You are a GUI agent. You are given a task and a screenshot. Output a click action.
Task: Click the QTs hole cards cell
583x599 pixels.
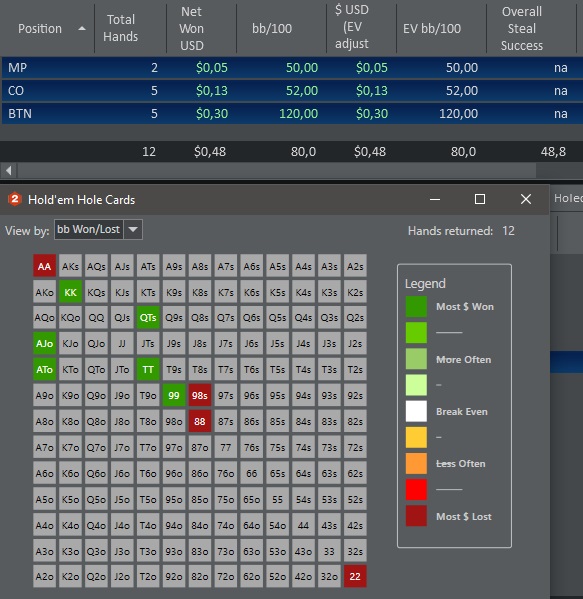click(x=148, y=317)
